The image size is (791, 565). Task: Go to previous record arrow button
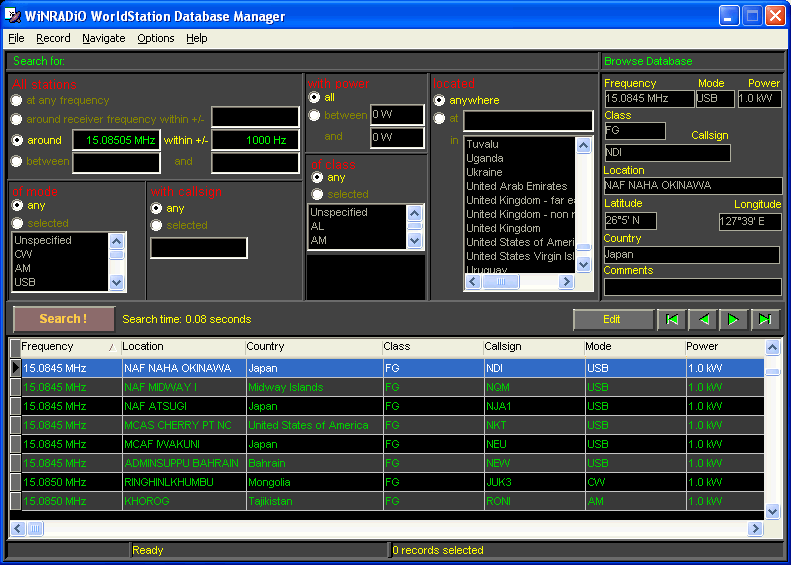[x=703, y=319]
